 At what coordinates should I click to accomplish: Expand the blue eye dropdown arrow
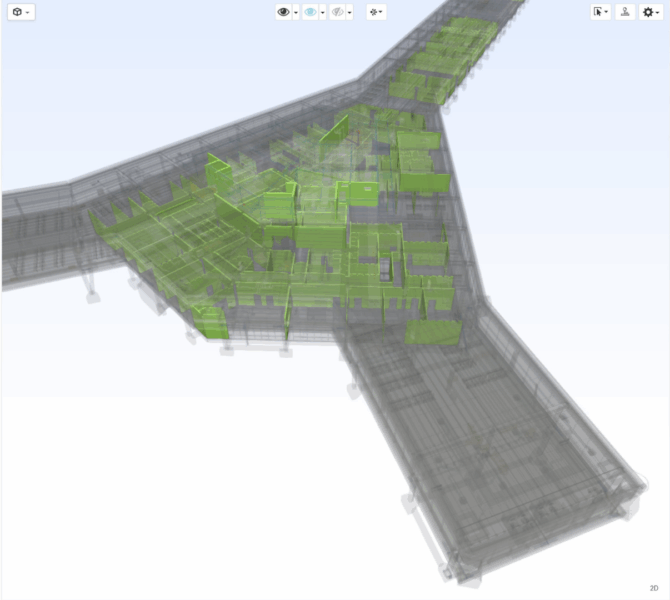[x=323, y=13]
